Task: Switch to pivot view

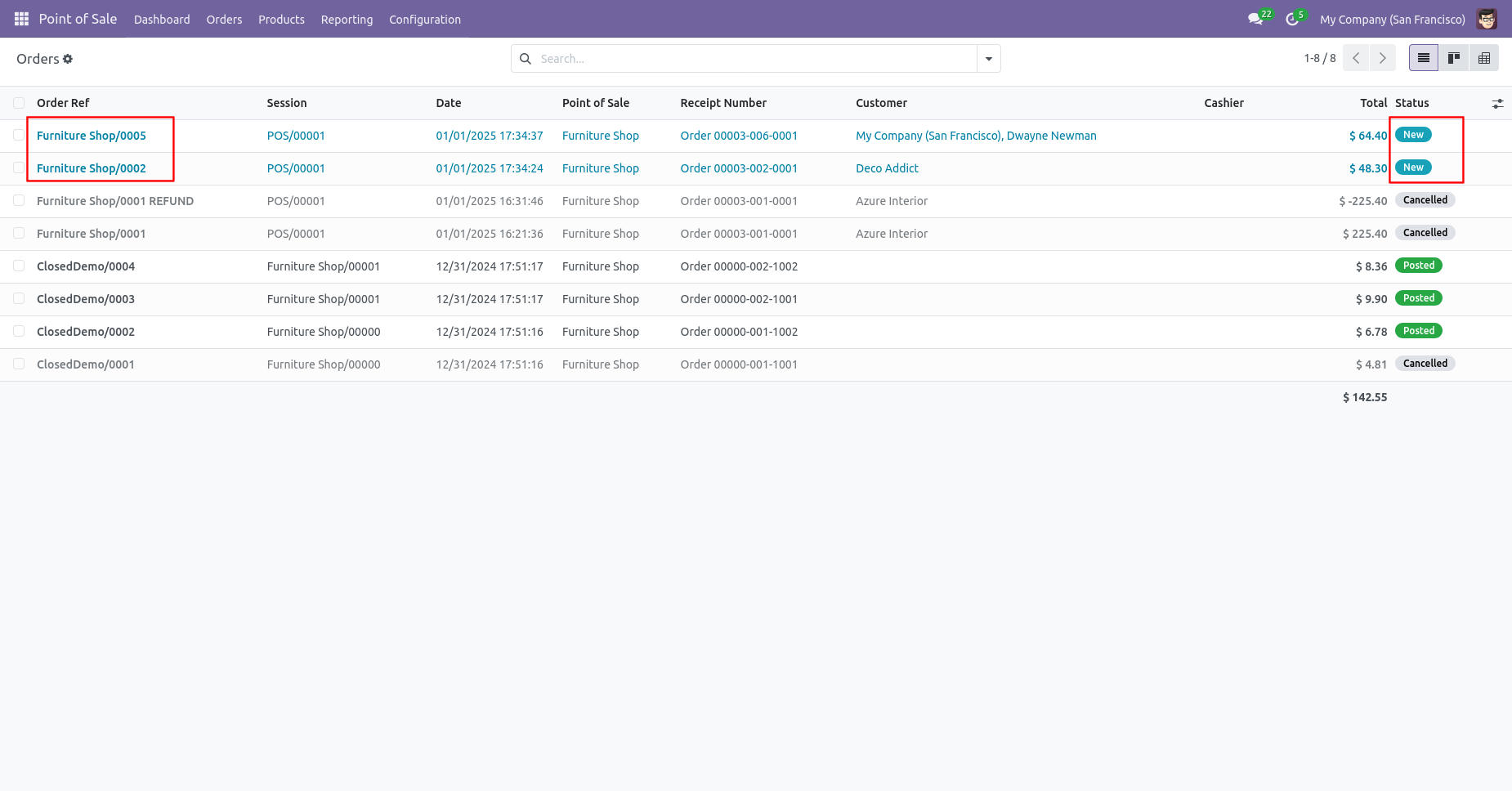Action: [1484, 58]
